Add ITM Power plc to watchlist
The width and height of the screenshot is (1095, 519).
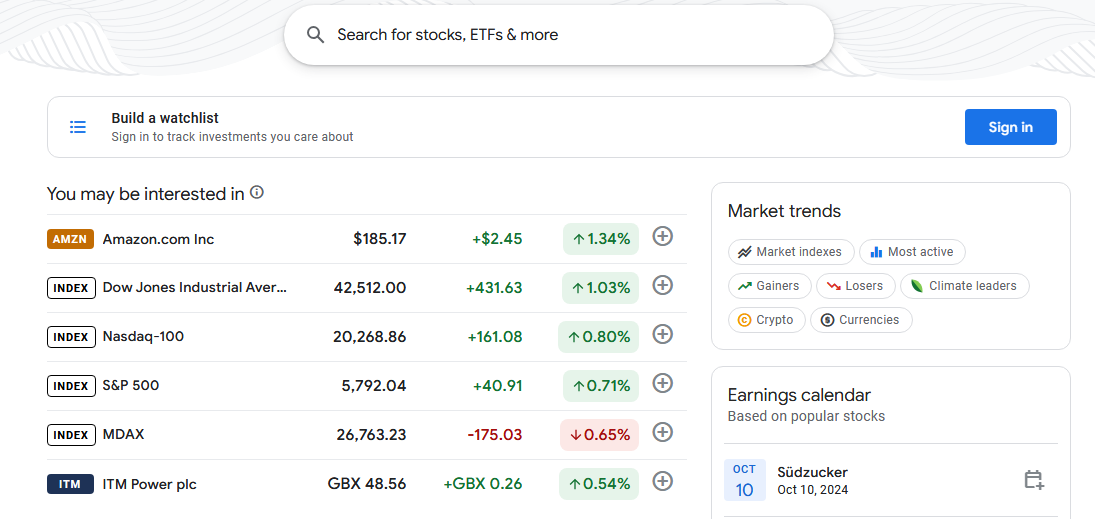point(662,481)
